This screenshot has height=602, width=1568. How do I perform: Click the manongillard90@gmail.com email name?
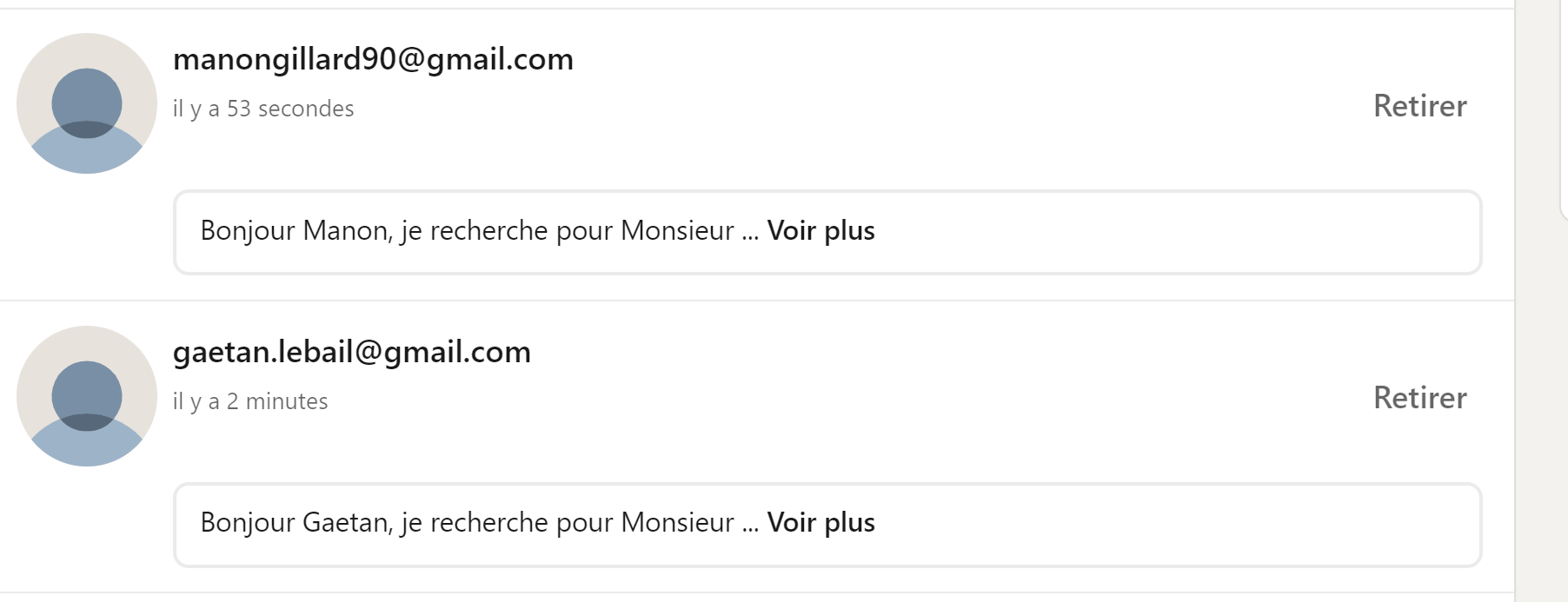pyautogui.click(x=373, y=59)
